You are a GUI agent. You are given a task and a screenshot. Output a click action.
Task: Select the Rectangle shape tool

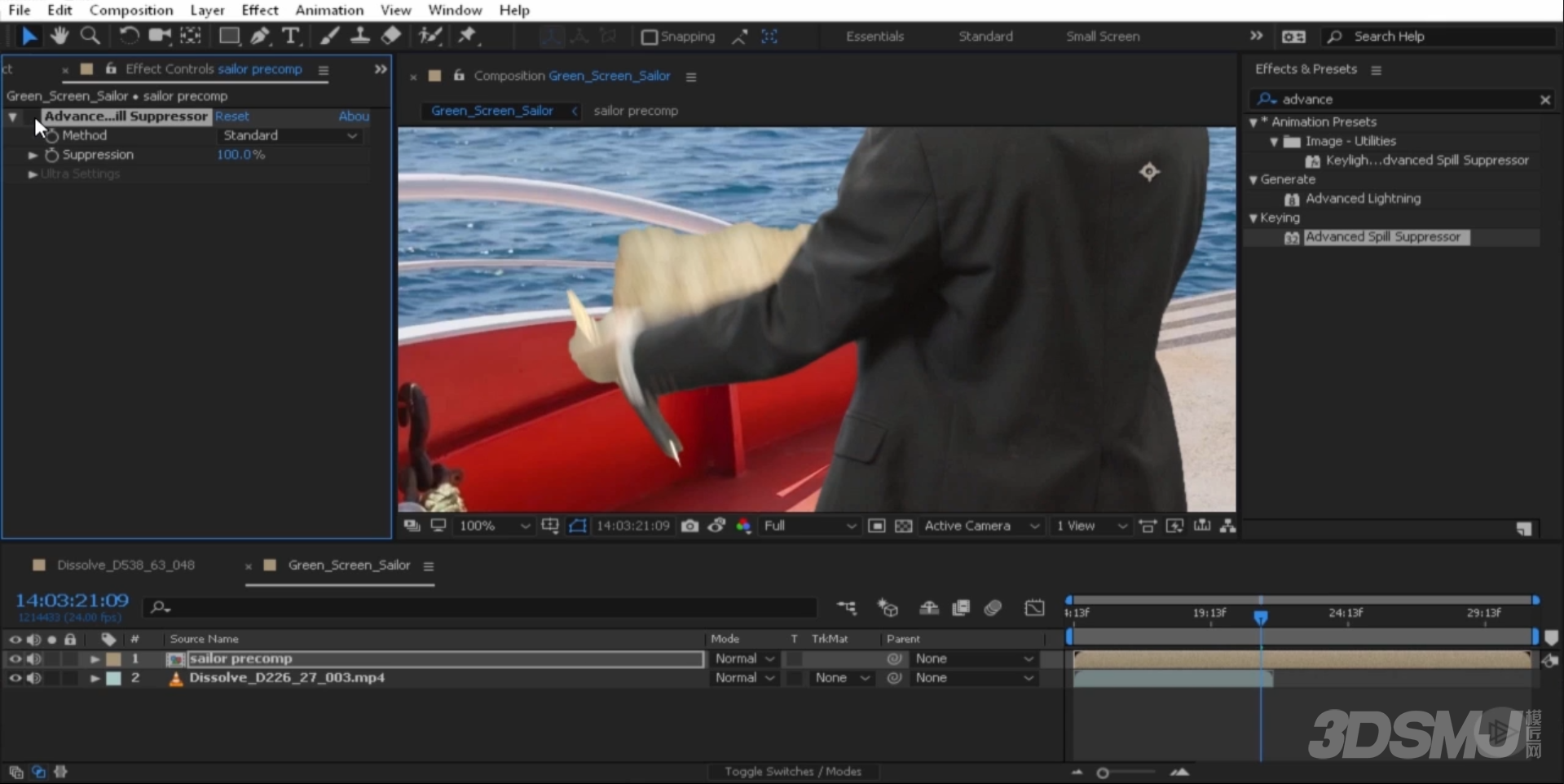[x=229, y=36]
